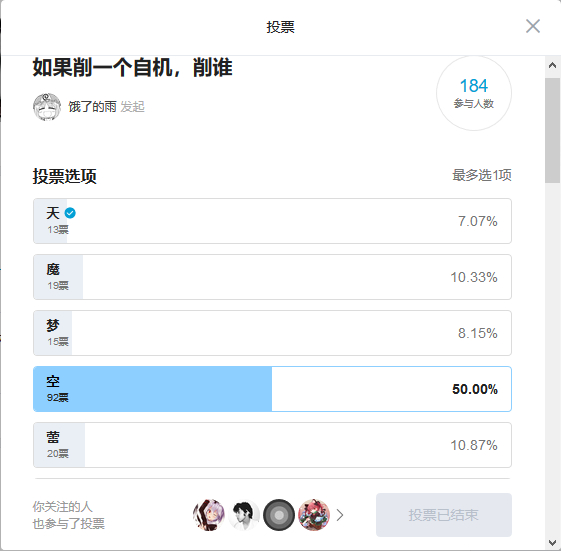Open the red-haired follower avatar
This screenshot has width=561, height=551.
click(314, 515)
